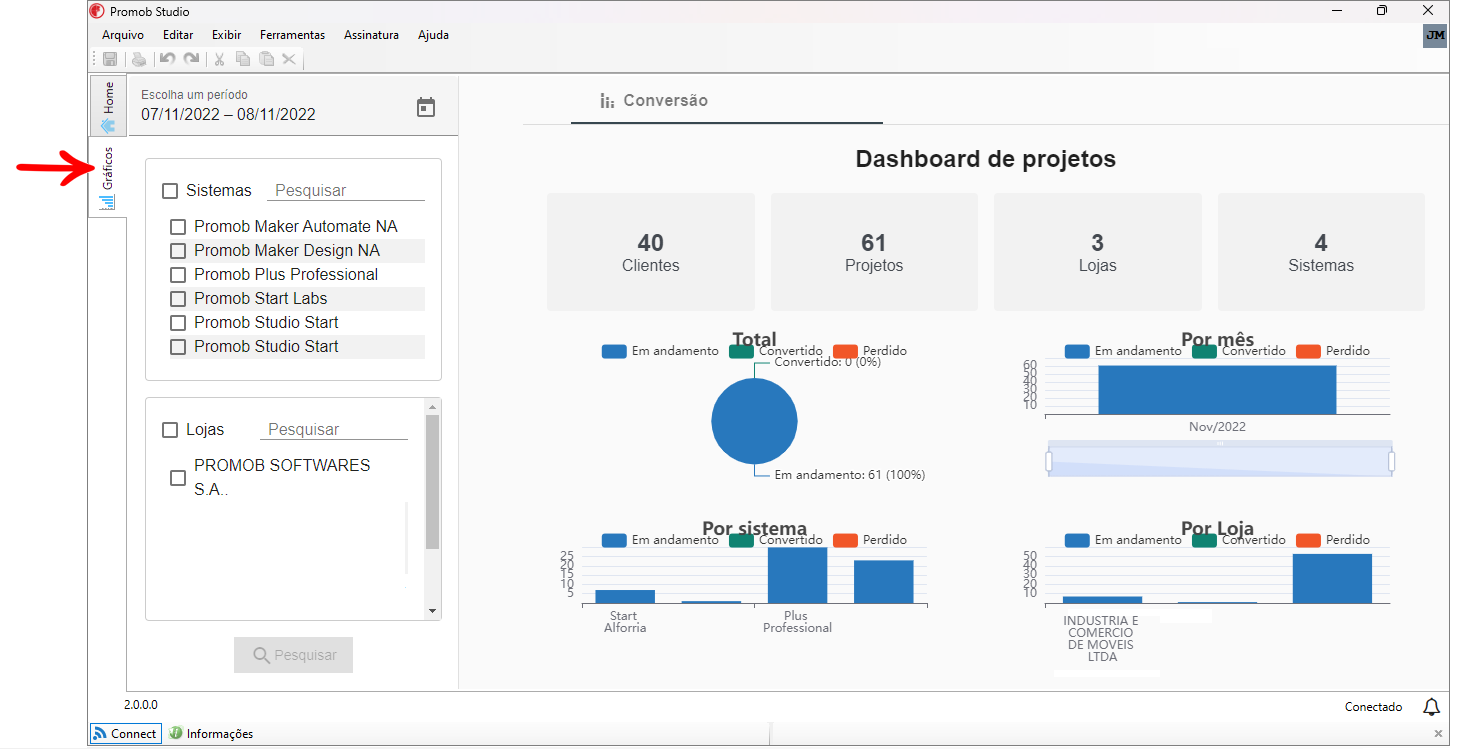
Task: Open the notifications bell icon
Action: coord(1431,707)
